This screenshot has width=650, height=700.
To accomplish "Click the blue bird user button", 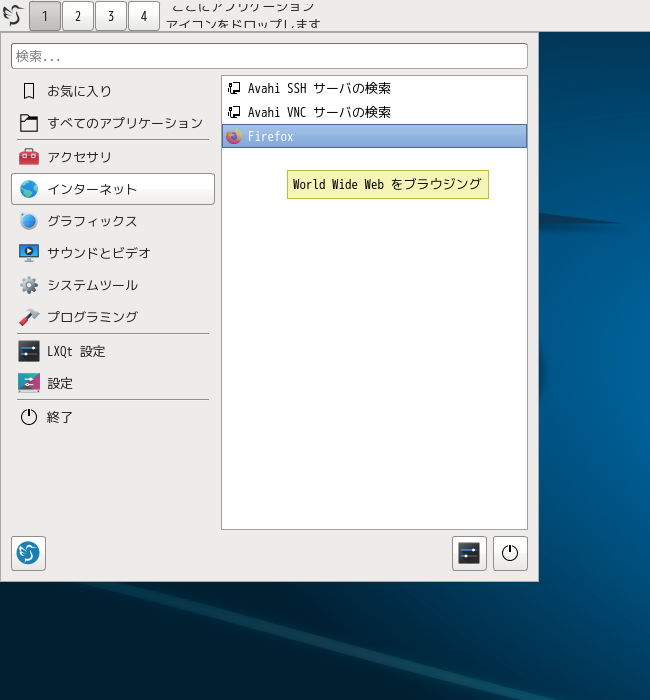I will point(29,554).
